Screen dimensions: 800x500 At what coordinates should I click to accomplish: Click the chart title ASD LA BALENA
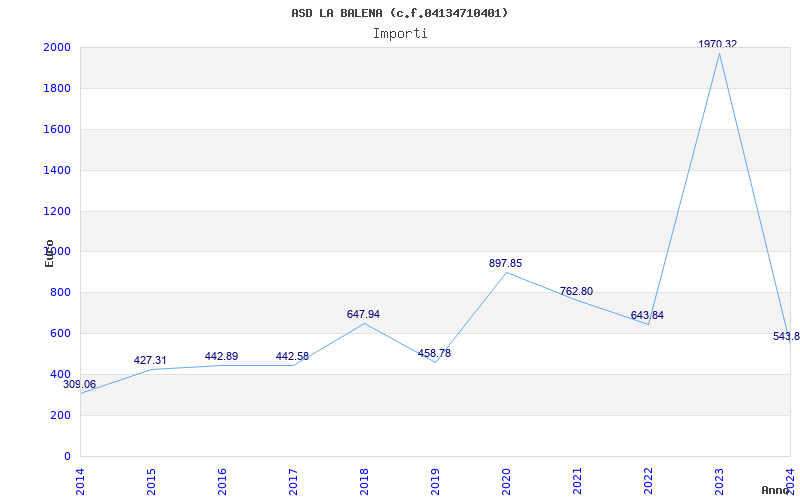pyautogui.click(x=400, y=13)
